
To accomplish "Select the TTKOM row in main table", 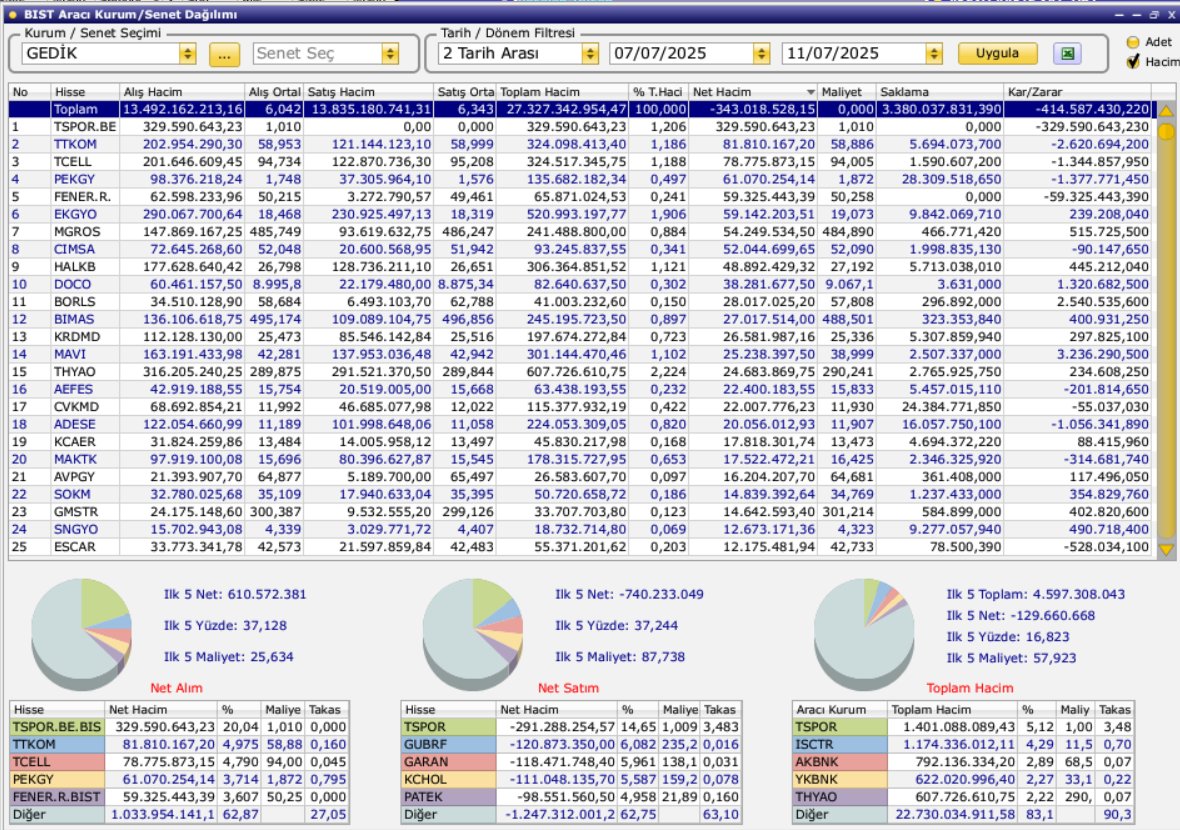I will pyautogui.click(x=580, y=144).
